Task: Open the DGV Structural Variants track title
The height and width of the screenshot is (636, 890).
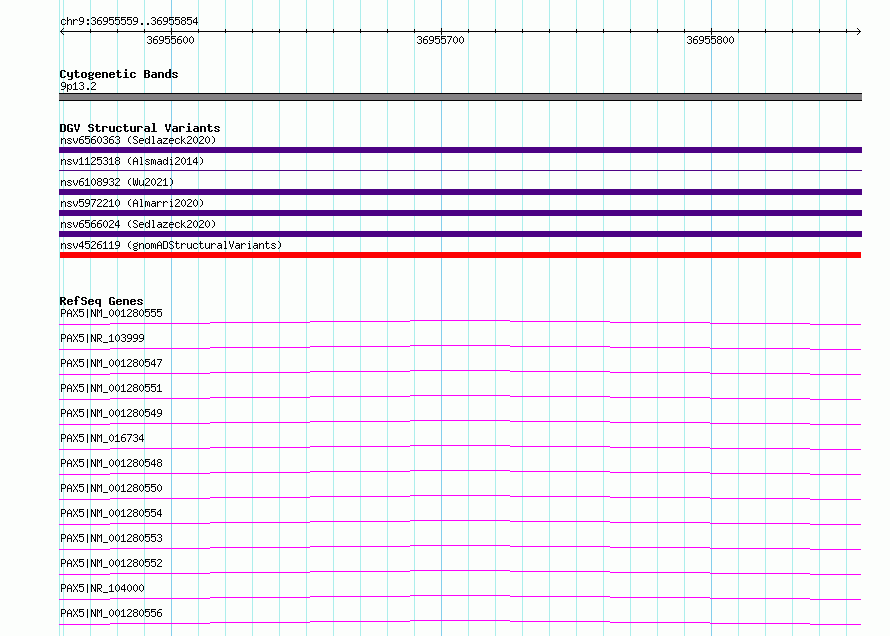Action: tap(140, 128)
